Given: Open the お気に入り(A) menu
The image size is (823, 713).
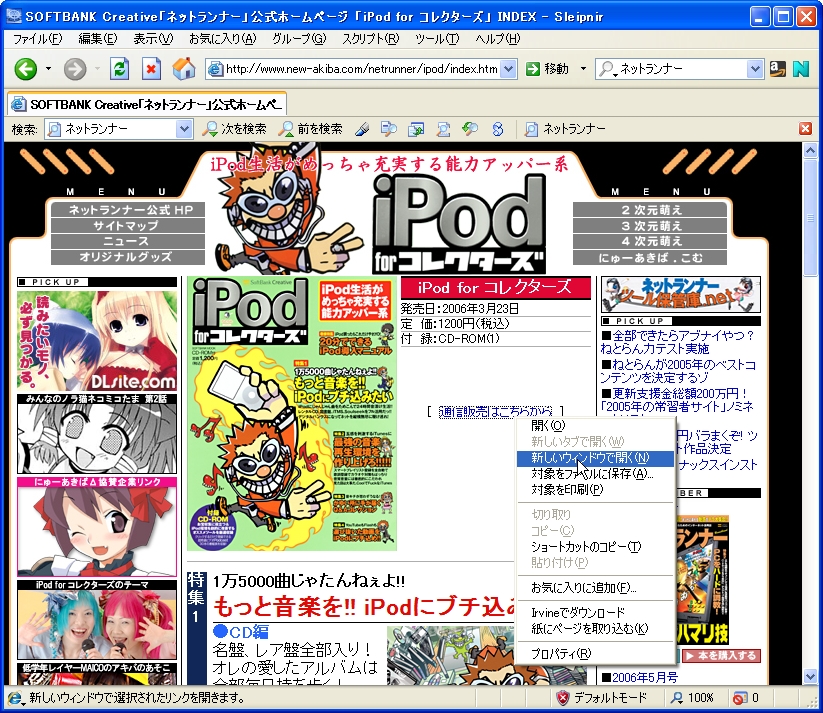Looking at the screenshot, I should 223,39.
